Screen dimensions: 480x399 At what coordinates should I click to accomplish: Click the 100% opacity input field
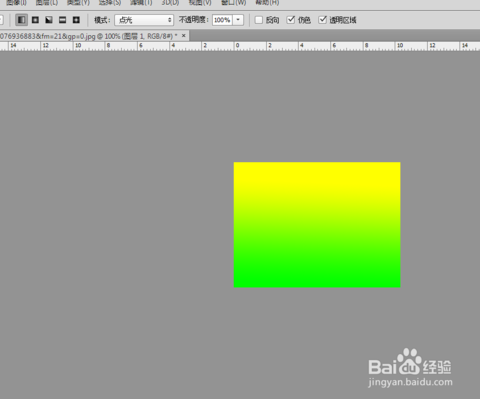tap(222, 20)
